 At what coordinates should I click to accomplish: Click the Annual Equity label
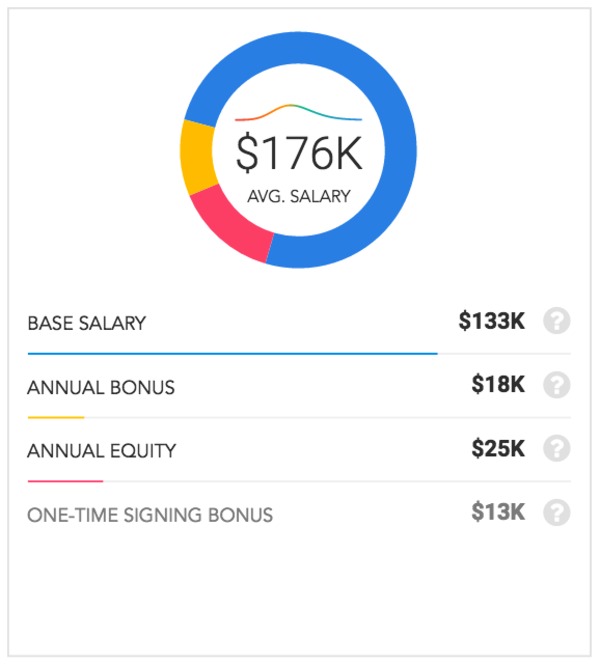(x=101, y=451)
